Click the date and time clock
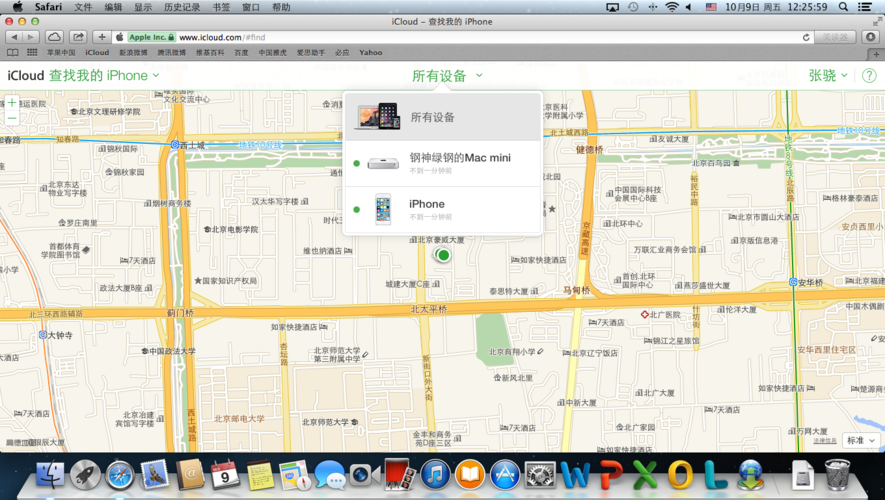 pos(776,7)
